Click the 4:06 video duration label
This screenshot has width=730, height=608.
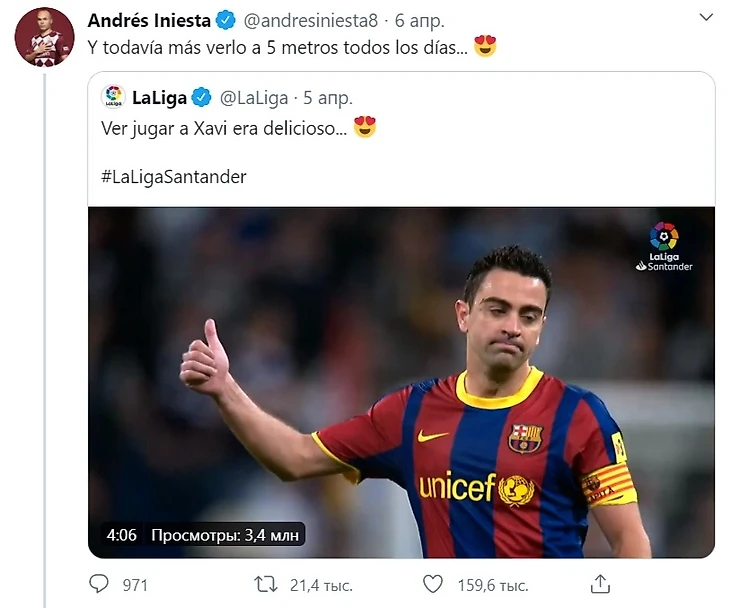121,535
